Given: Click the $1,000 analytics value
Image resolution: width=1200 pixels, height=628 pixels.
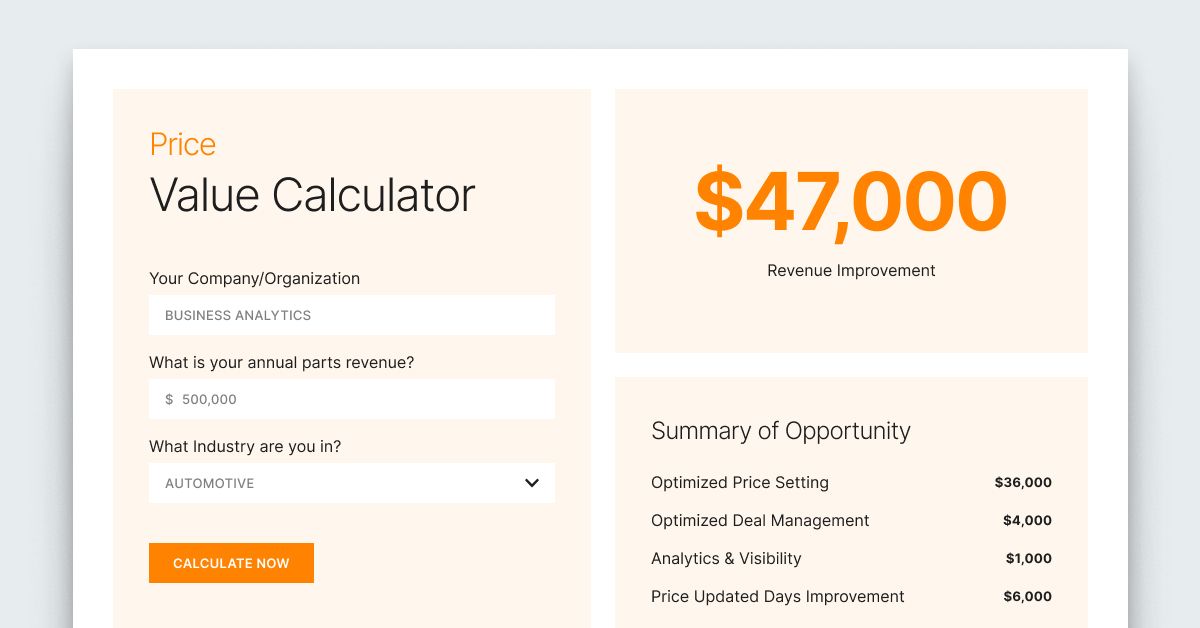Looking at the screenshot, I should [1028, 558].
